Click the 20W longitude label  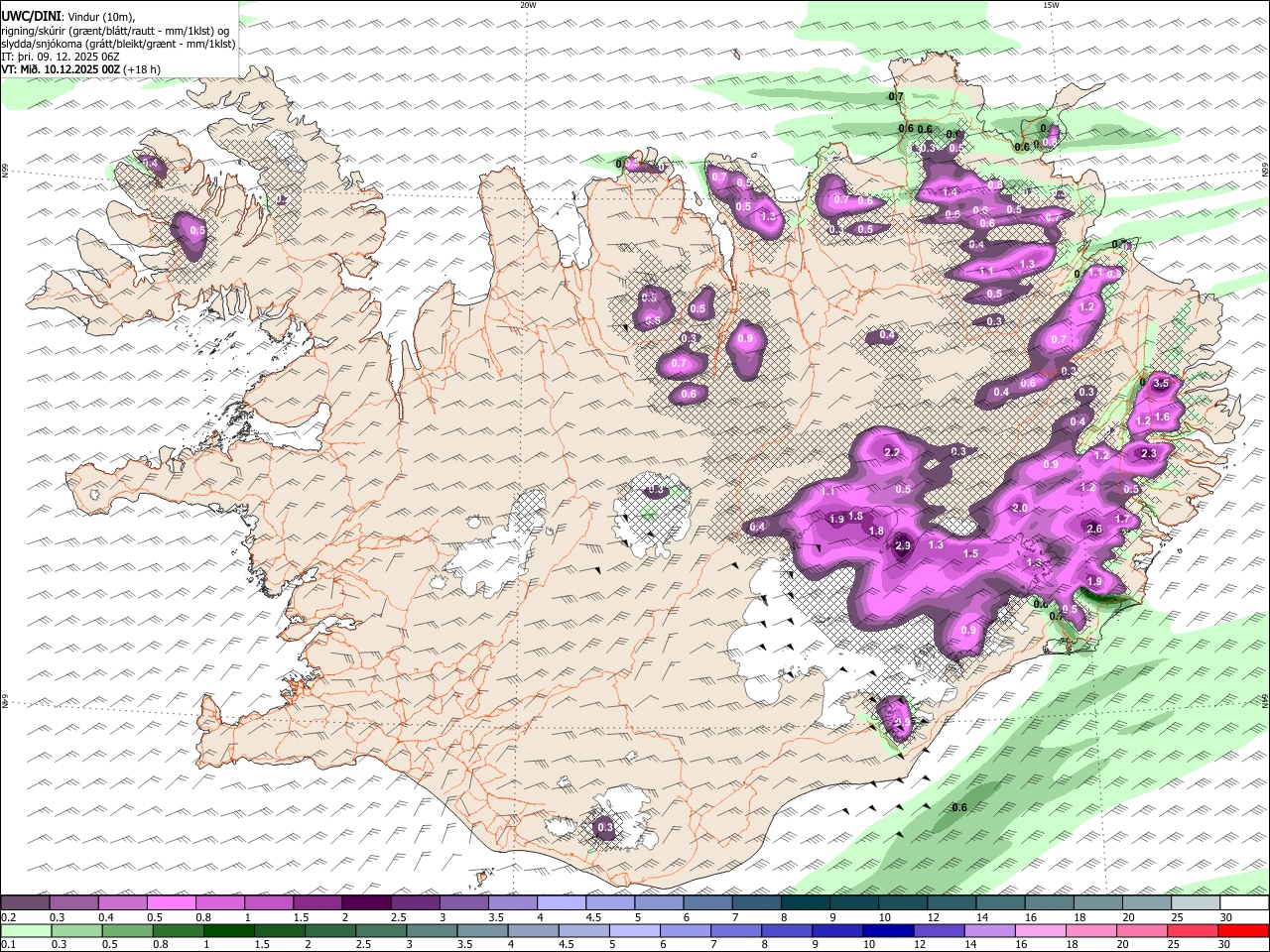[528, 5]
